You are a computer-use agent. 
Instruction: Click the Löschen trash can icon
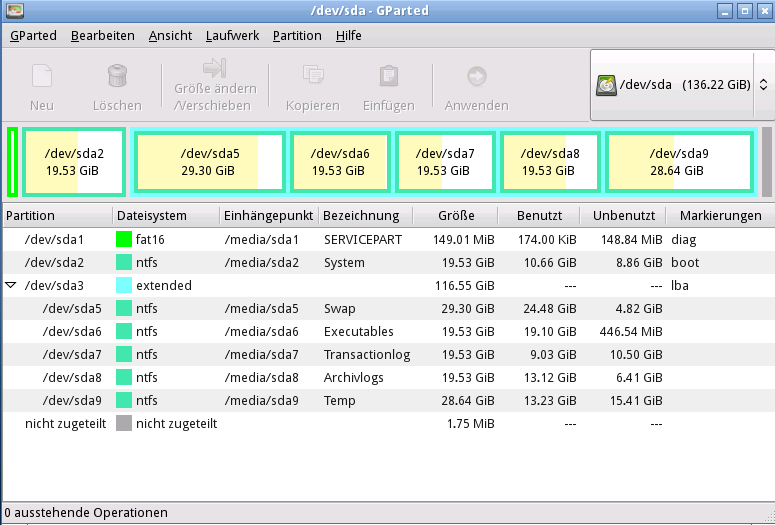tap(117, 76)
